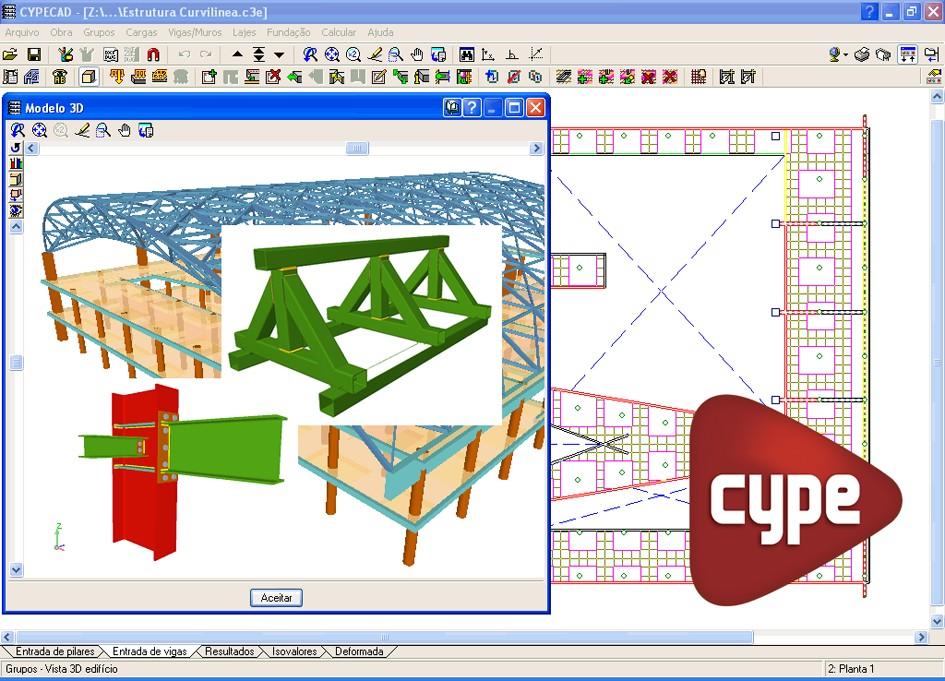
Task: Toggle the red magnet snap icon
Action: [x=153, y=55]
